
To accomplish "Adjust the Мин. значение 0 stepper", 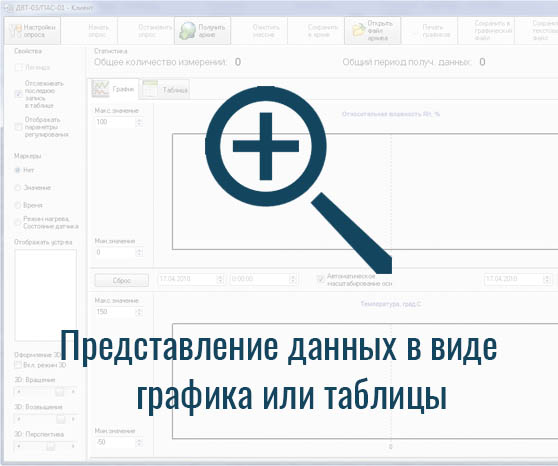I will click(139, 252).
